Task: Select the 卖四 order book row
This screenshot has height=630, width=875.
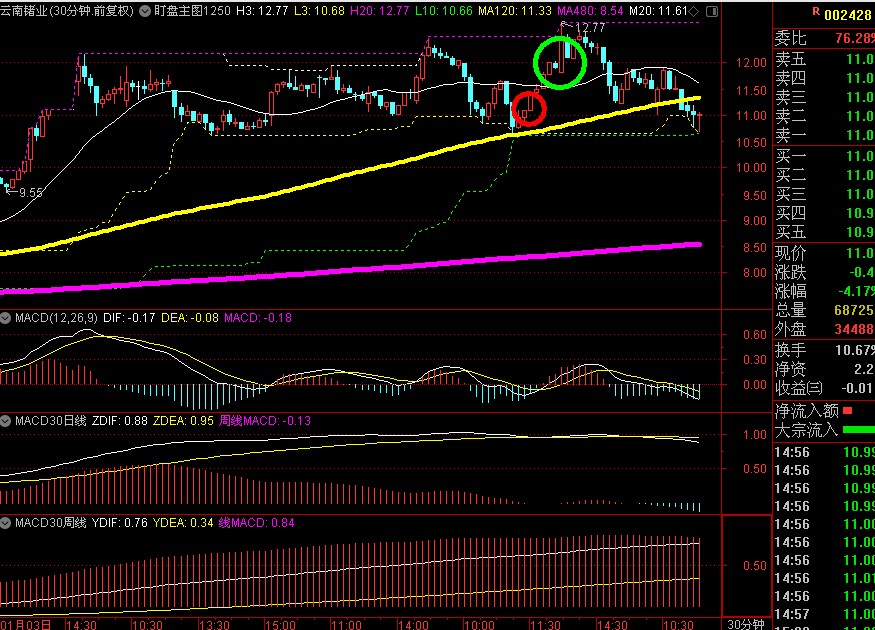Action: click(824, 78)
